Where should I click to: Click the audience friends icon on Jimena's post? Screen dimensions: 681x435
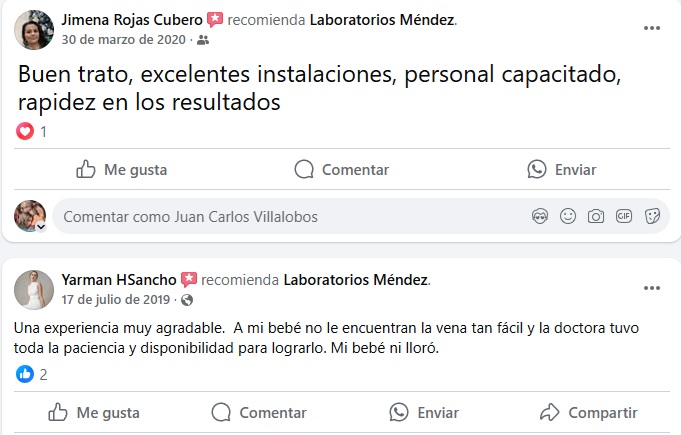203,40
